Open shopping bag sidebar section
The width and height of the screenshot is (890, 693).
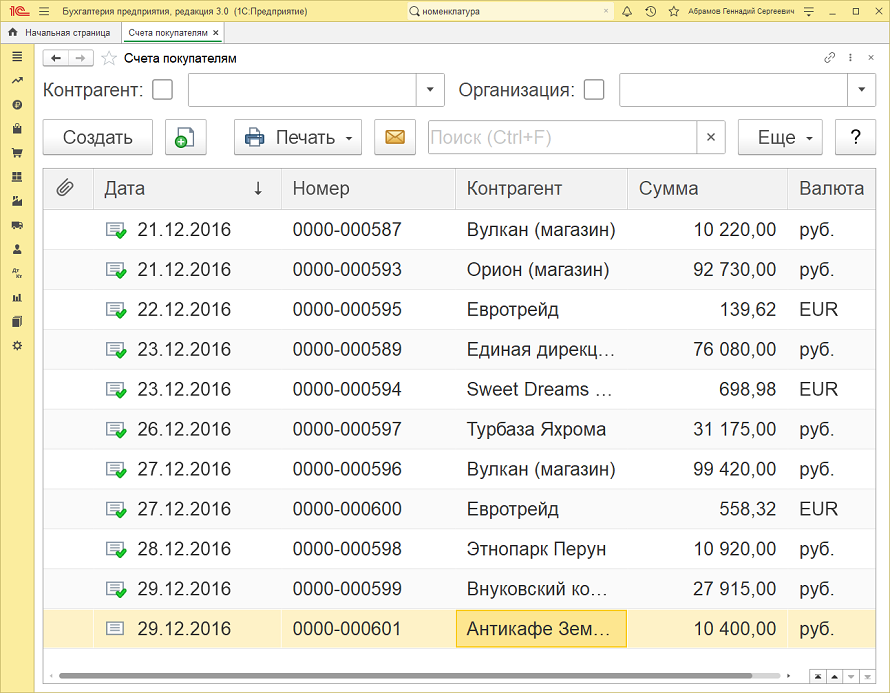pos(17,129)
